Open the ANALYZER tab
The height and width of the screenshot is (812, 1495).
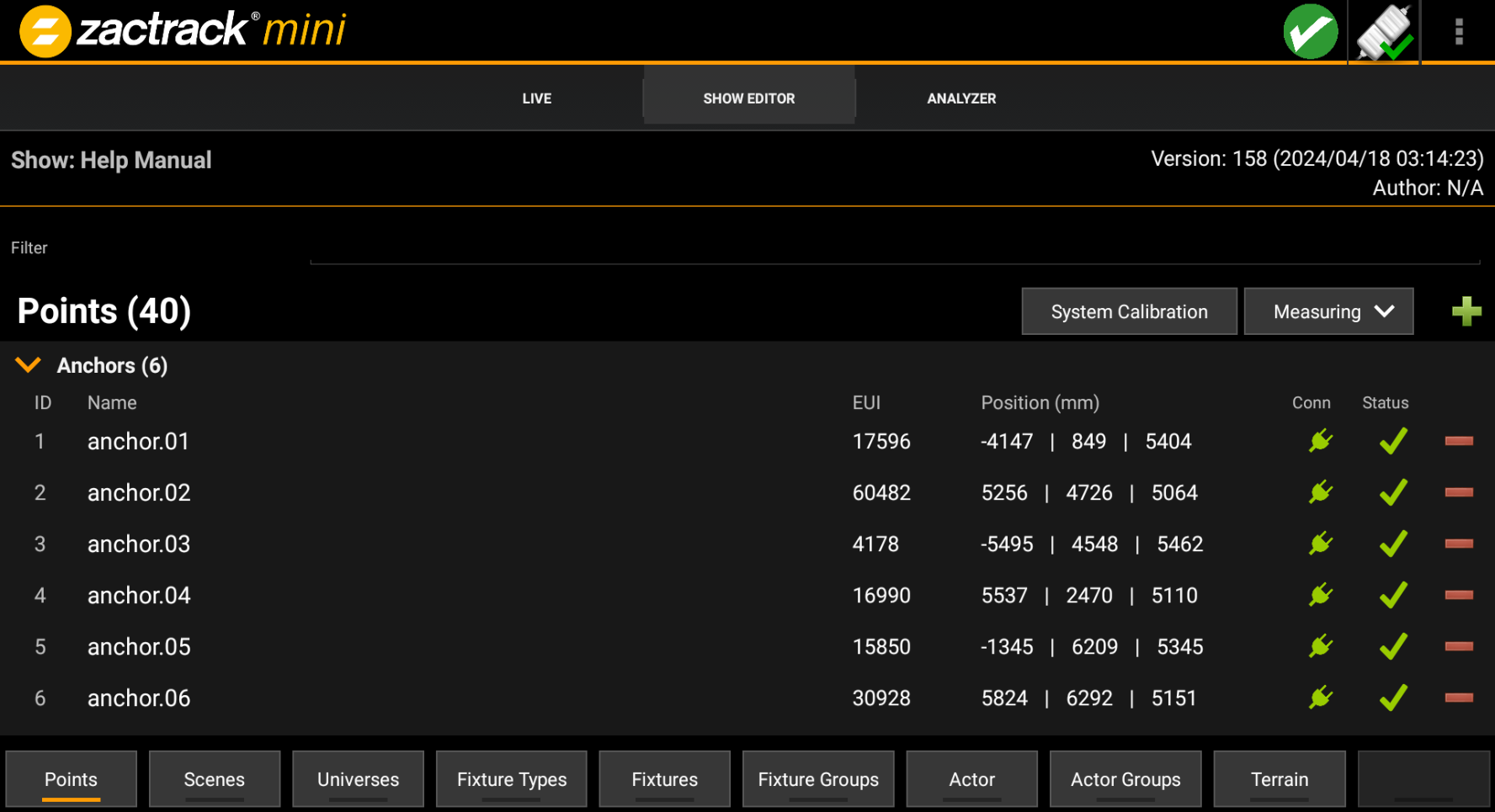[961, 98]
